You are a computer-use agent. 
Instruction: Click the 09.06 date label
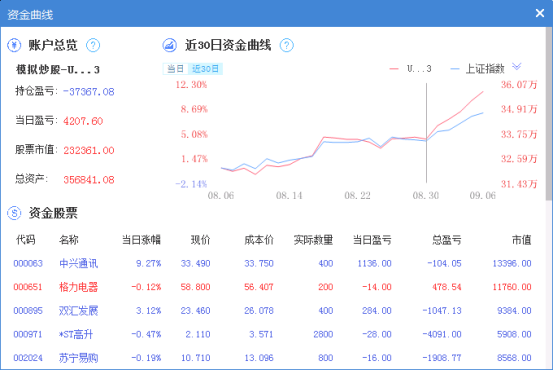tap(483, 195)
